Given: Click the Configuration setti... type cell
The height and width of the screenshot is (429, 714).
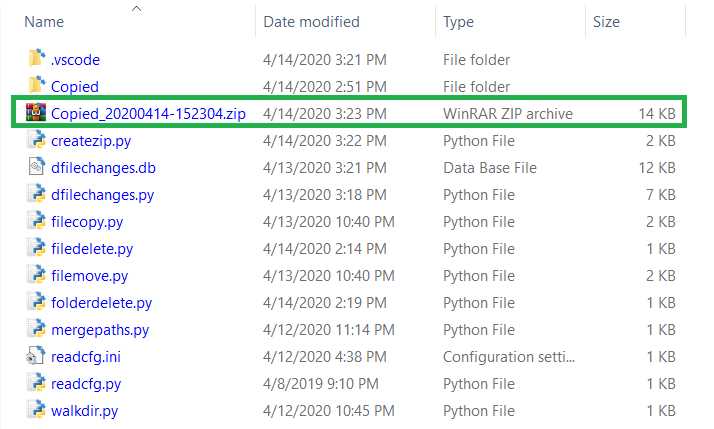Looking at the screenshot, I should [509, 357].
